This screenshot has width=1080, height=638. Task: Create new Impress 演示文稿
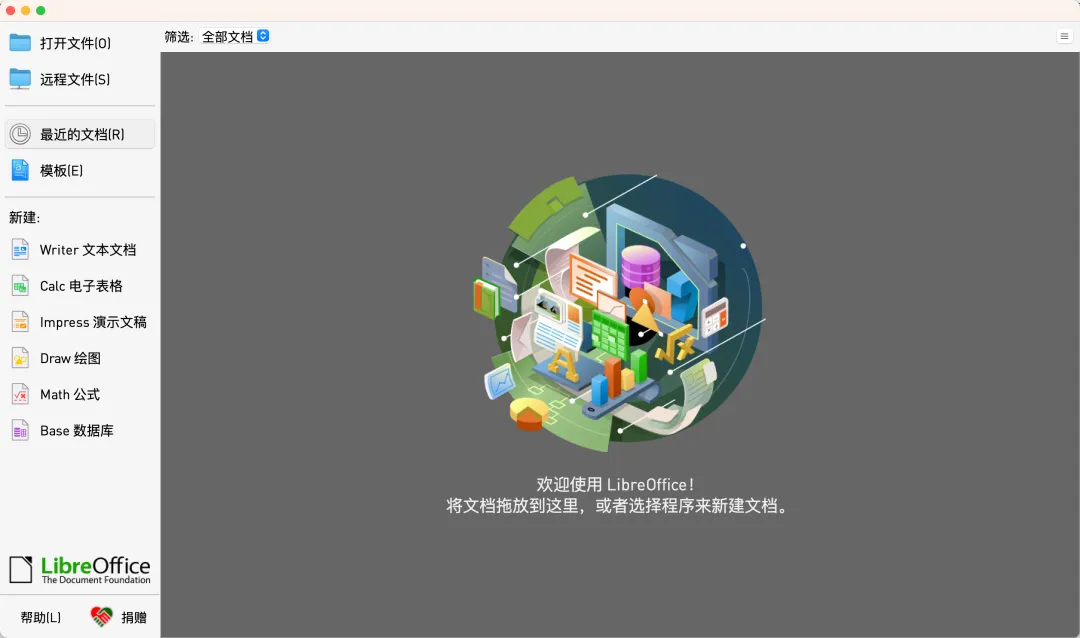tap(80, 322)
